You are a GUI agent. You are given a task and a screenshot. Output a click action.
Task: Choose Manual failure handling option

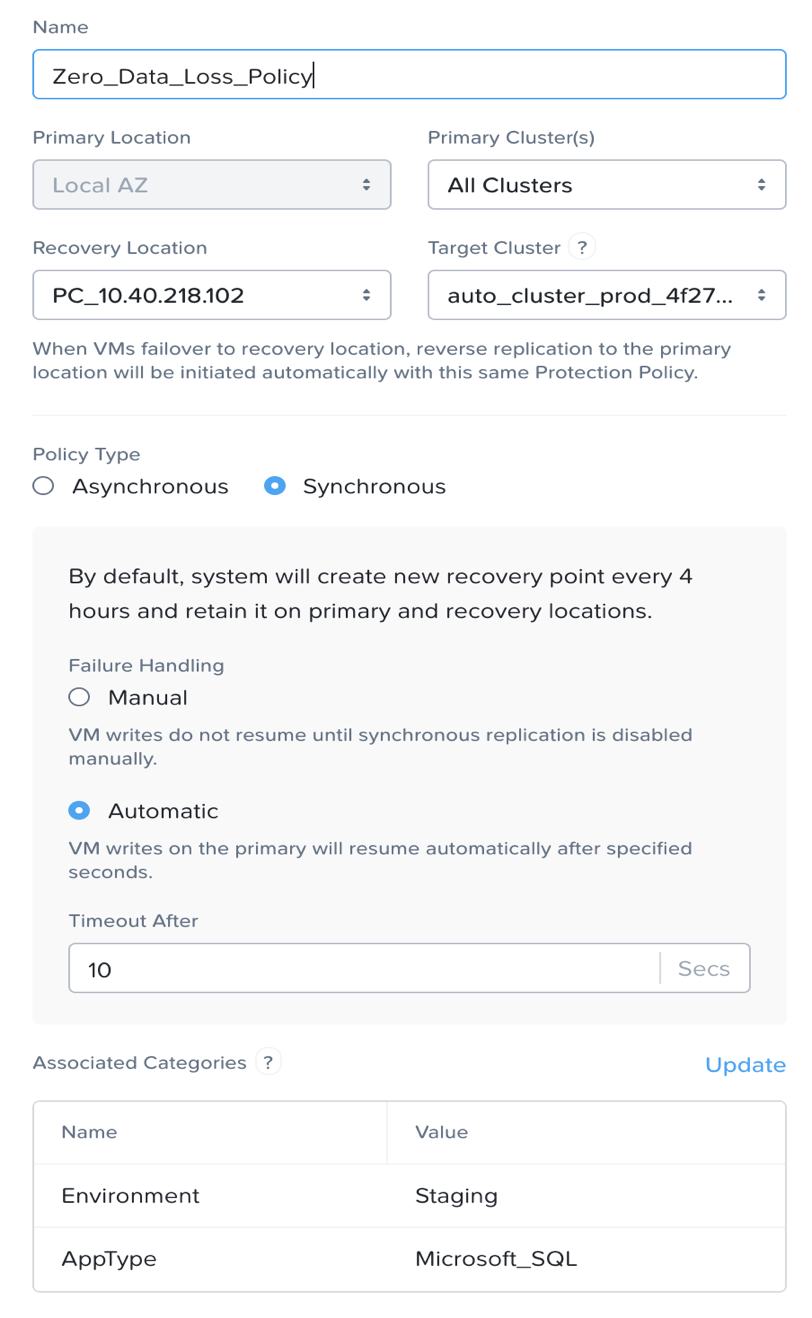click(79, 697)
